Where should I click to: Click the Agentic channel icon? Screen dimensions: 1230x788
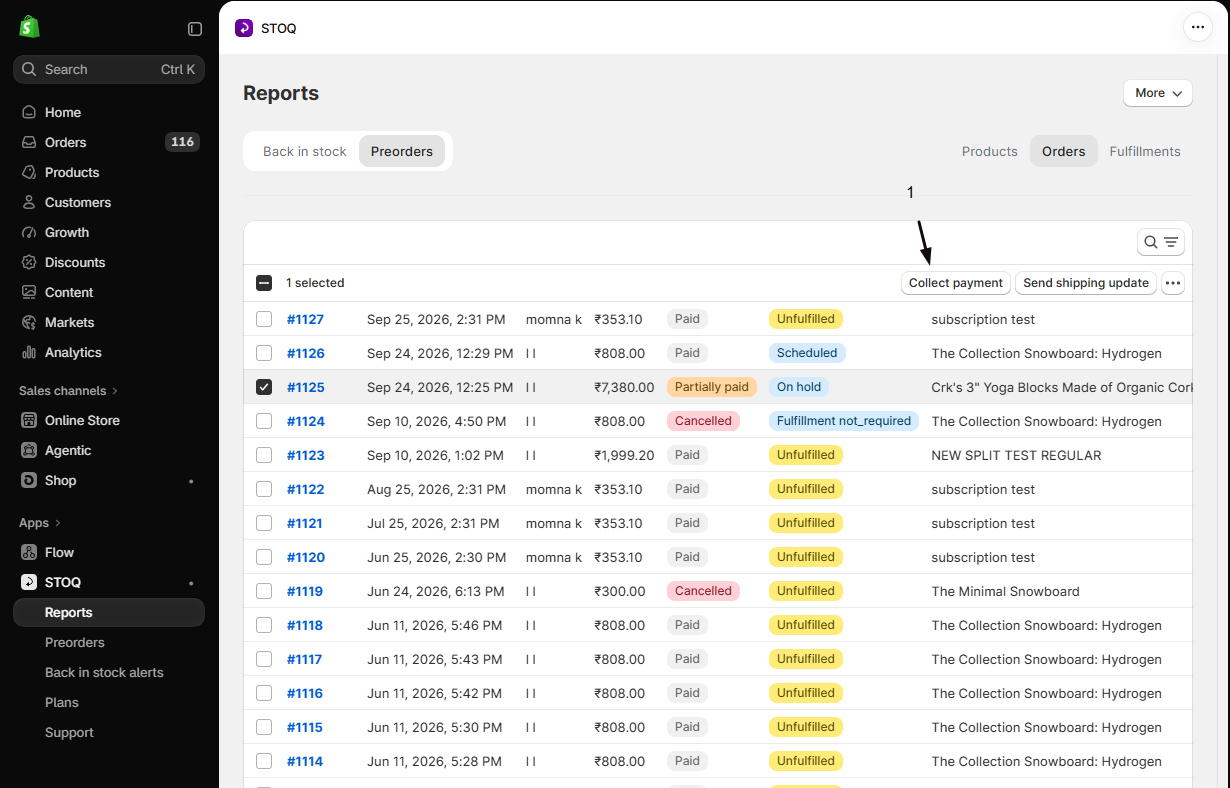(x=29, y=450)
